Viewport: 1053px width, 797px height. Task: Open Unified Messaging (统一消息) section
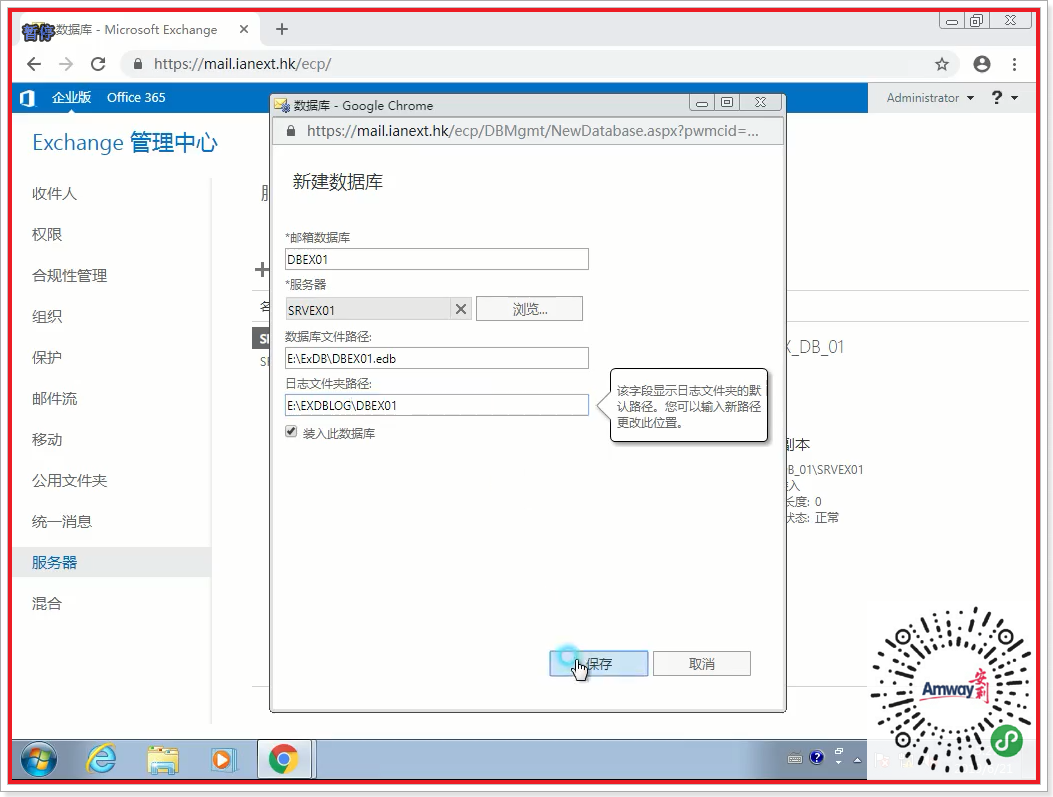click(62, 521)
